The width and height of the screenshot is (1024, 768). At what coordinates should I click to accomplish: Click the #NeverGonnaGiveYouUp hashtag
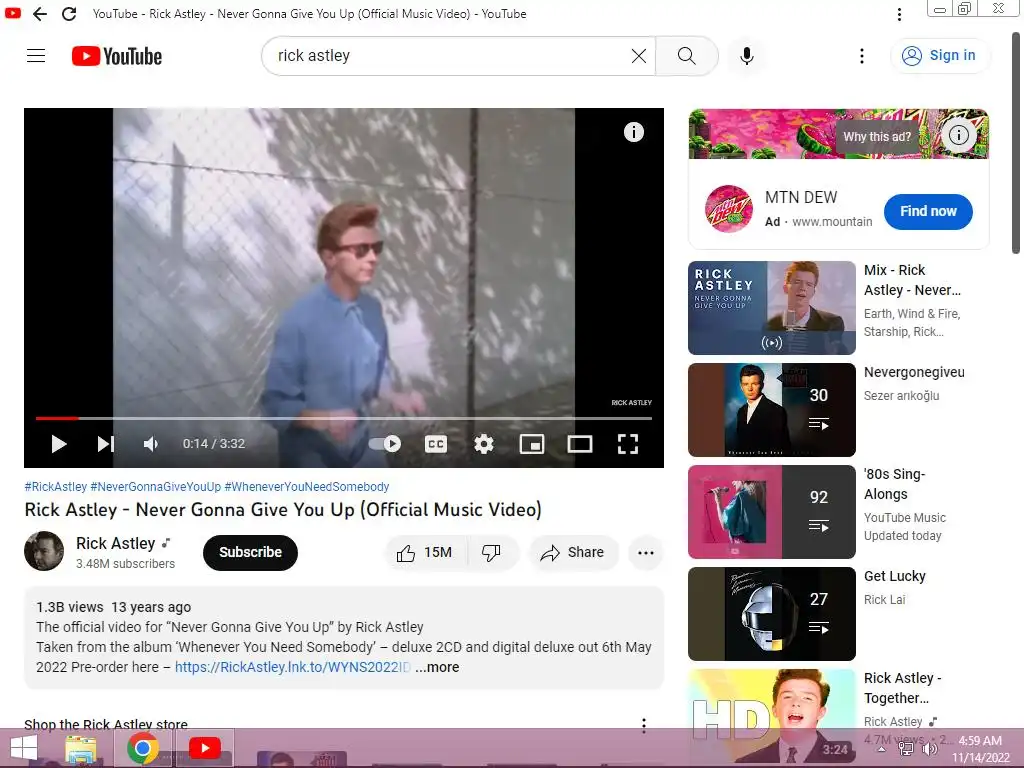point(155,487)
